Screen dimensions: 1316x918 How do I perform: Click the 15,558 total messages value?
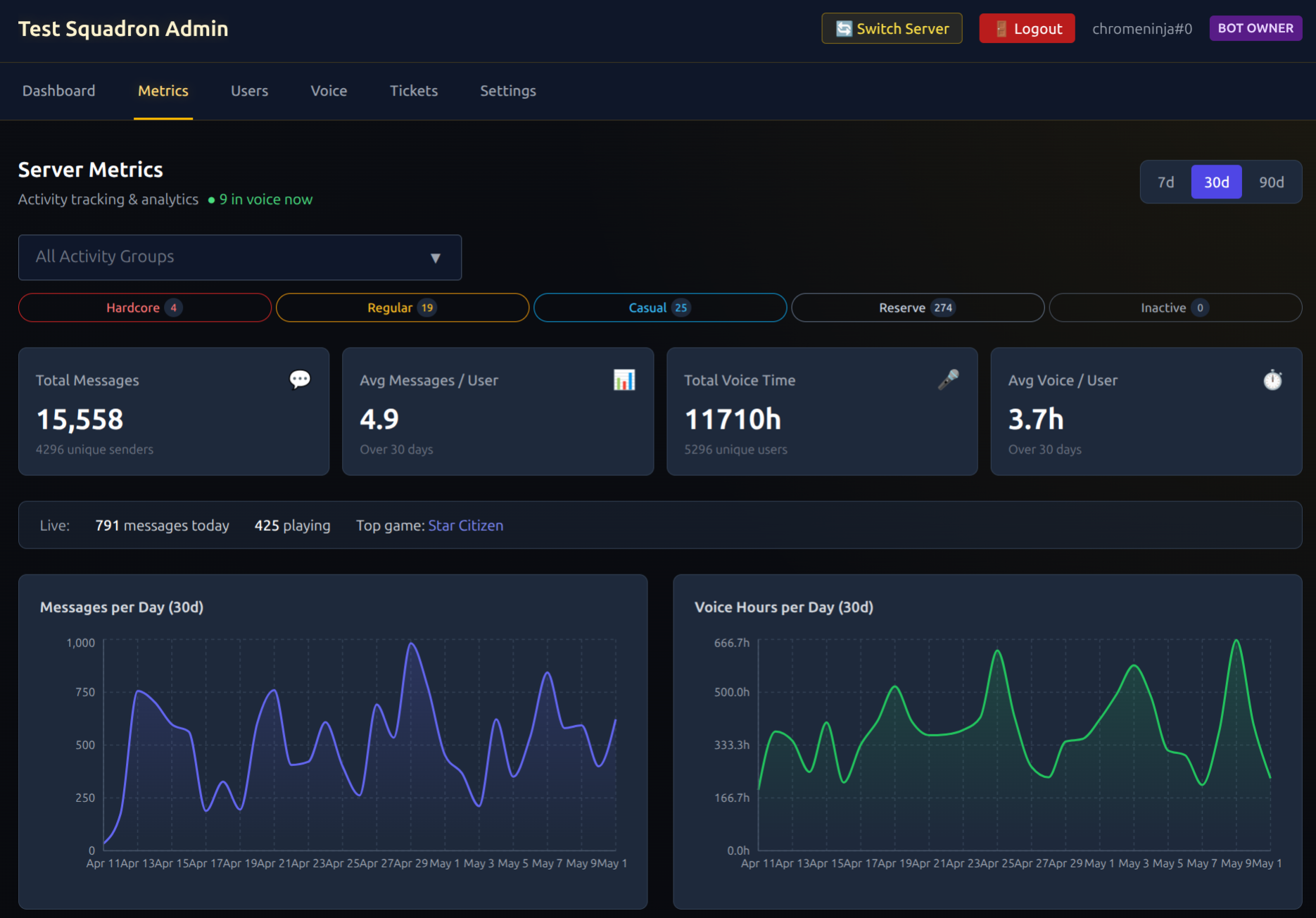click(x=80, y=420)
